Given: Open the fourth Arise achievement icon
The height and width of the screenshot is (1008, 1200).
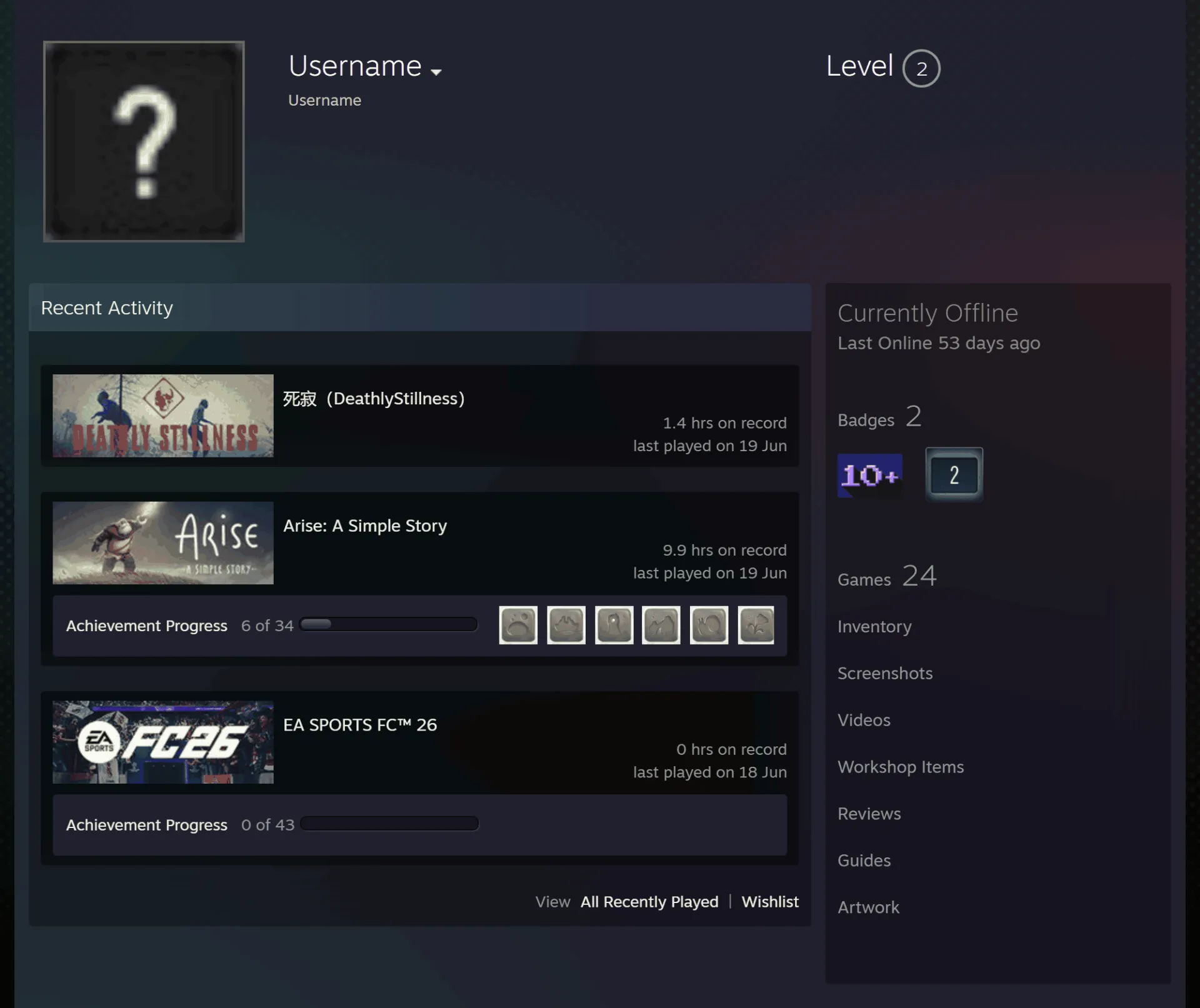Looking at the screenshot, I should 661,625.
